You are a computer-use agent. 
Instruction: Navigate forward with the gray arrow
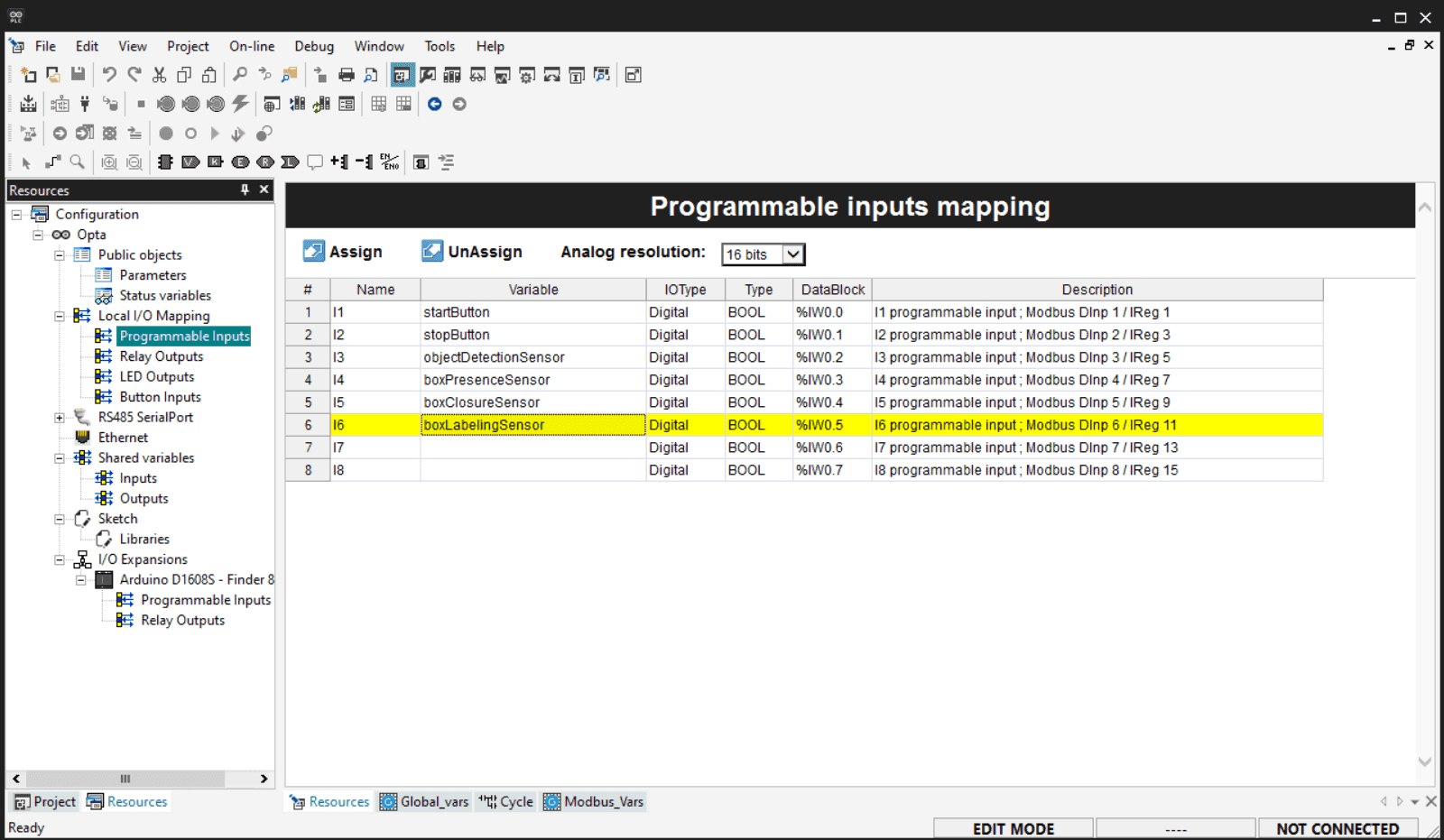pos(459,104)
